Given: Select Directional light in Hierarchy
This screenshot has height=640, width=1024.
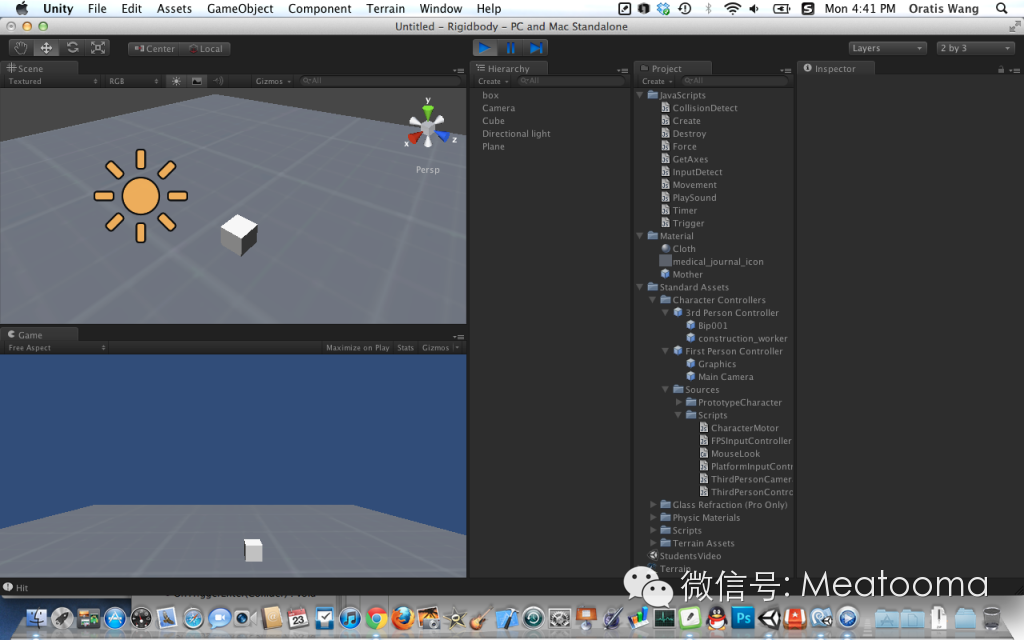Looking at the screenshot, I should pyautogui.click(x=516, y=133).
